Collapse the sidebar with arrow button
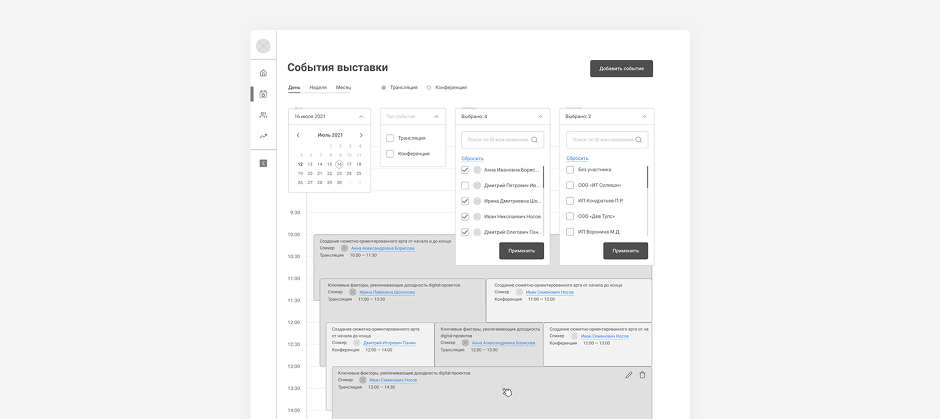 pyautogui.click(x=263, y=163)
